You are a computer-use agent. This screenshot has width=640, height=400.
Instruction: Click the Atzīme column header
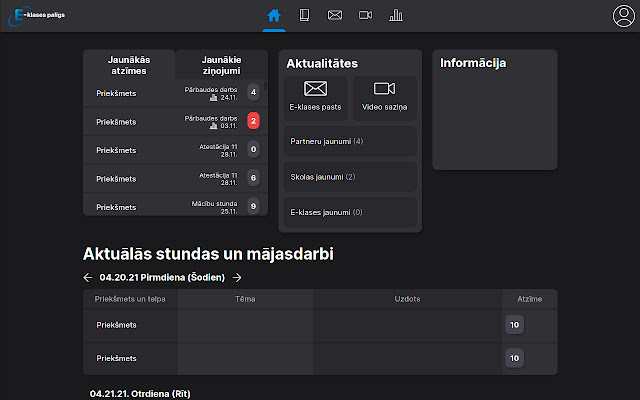530,299
